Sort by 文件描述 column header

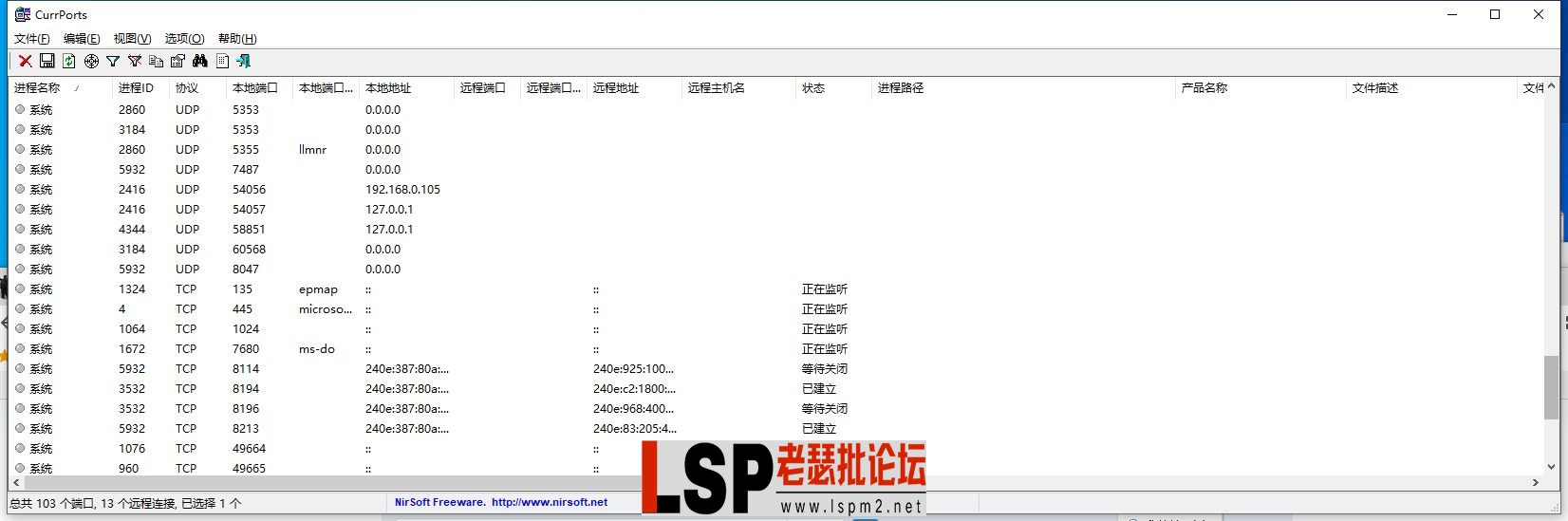pos(1431,87)
